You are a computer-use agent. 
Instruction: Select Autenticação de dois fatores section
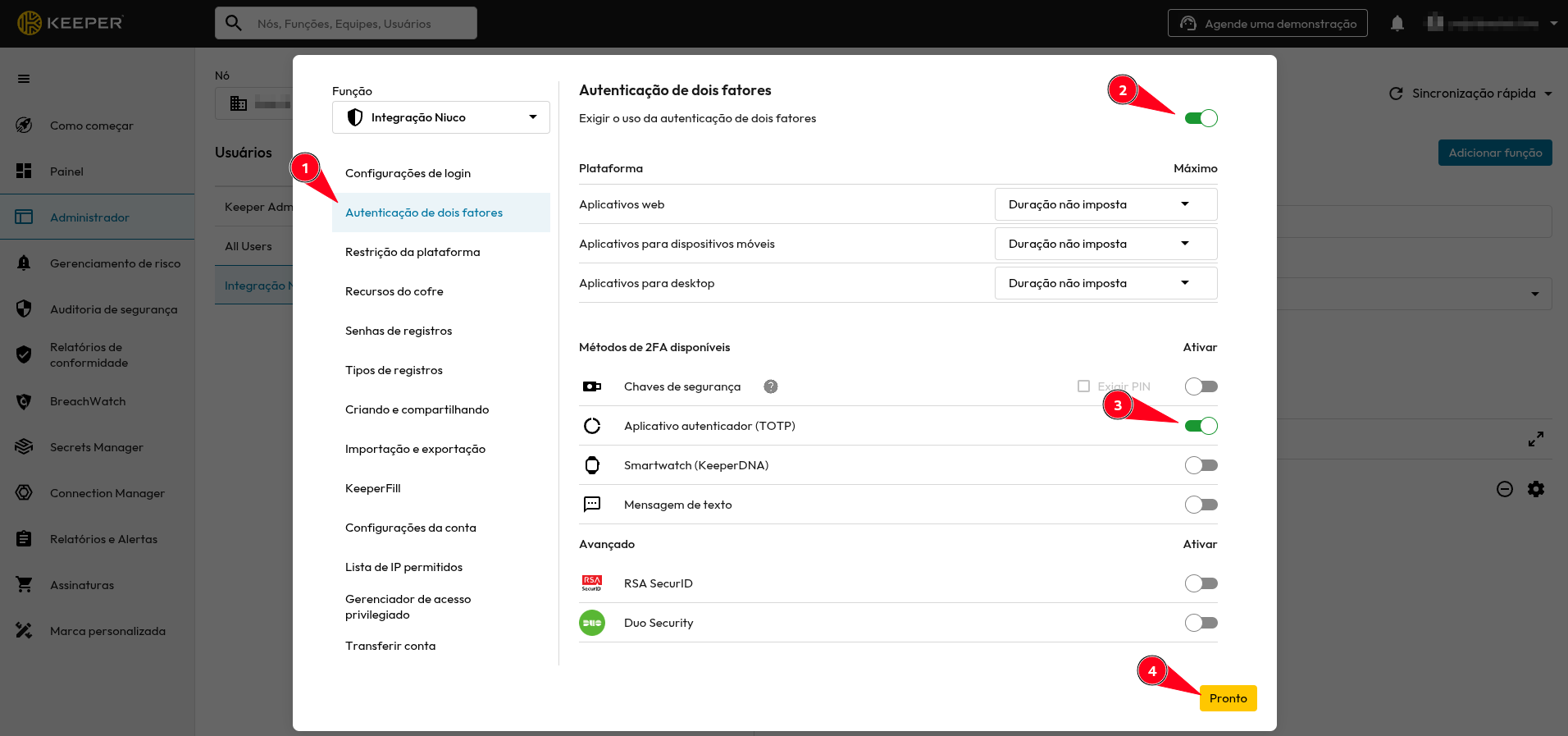(441, 213)
